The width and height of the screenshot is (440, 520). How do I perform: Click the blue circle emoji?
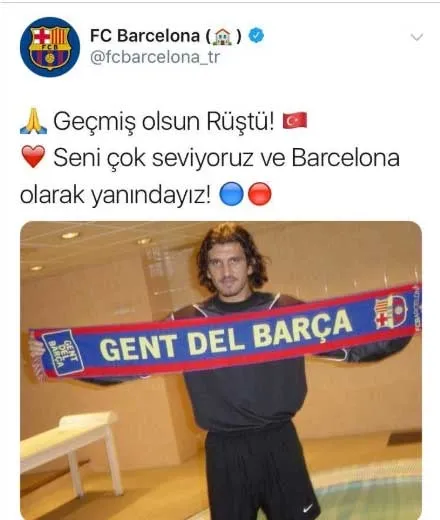(231, 194)
